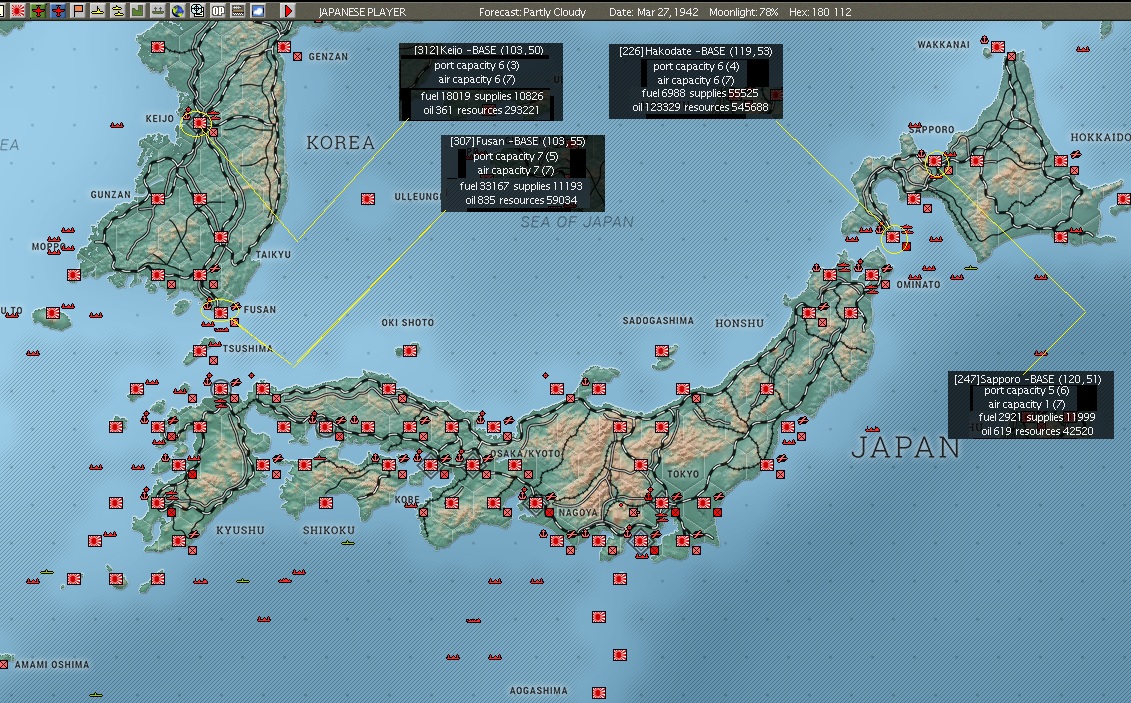Select the Gunzan base icon
Screen dimensions: 1131x703
click(x=158, y=199)
